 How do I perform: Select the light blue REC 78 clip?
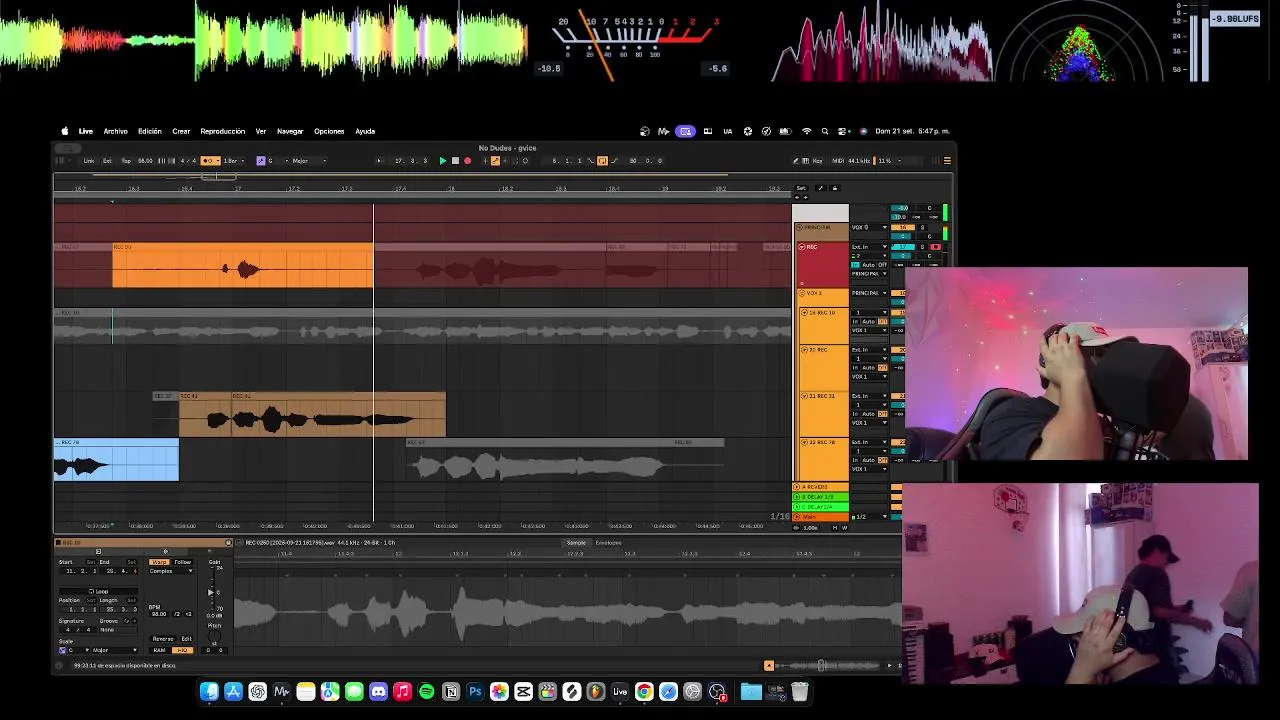pyautogui.click(x=116, y=460)
